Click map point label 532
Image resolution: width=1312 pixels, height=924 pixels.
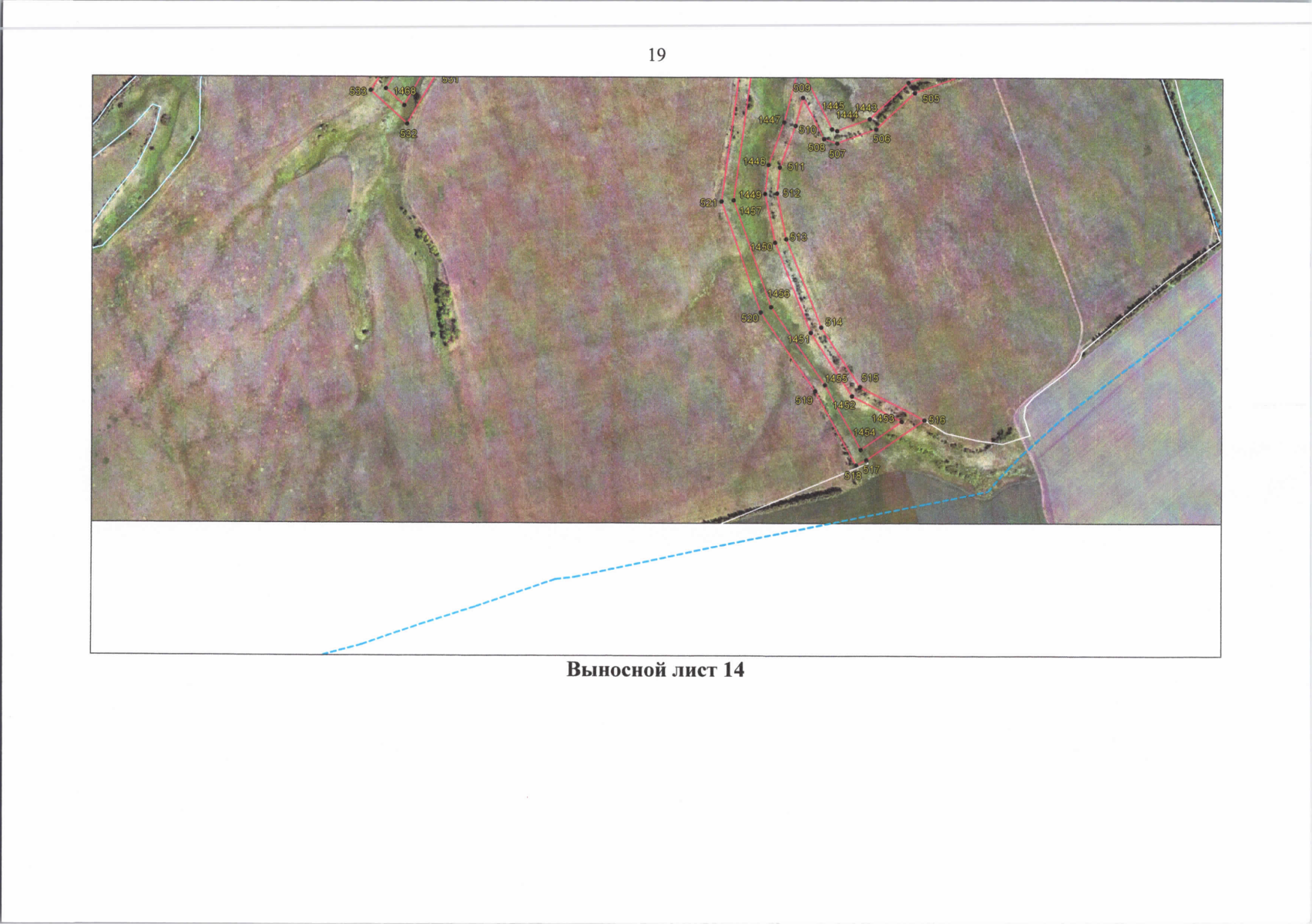408,134
